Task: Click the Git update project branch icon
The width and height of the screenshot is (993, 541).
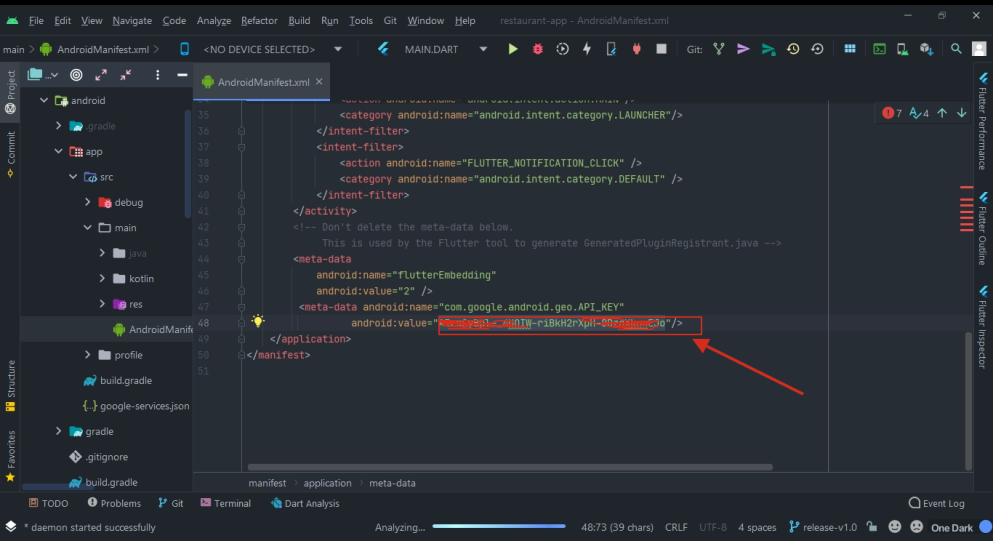Action: click(719, 49)
